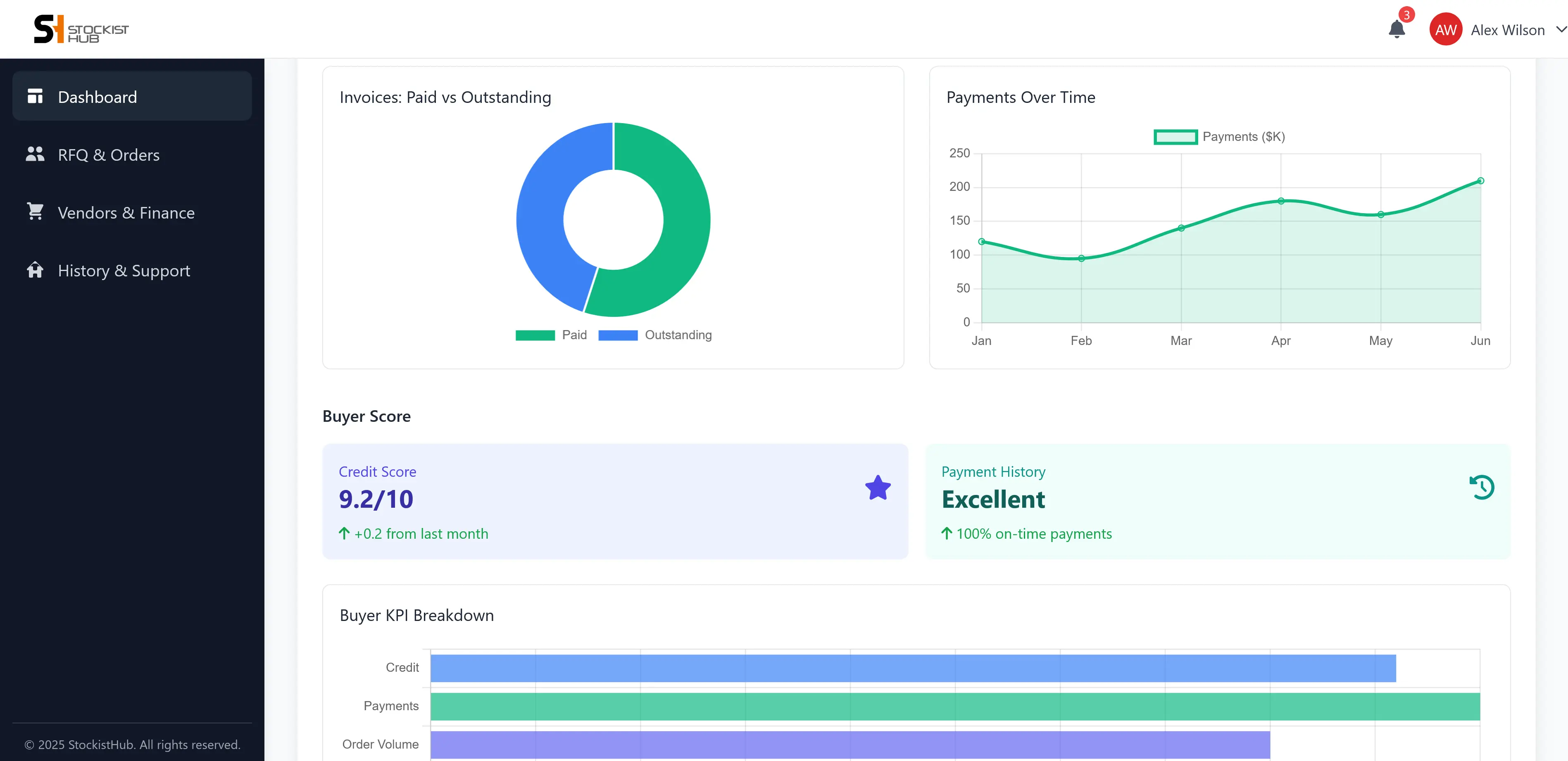
Task: Click the Jun data point on chart
Action: coord(1481,181)
